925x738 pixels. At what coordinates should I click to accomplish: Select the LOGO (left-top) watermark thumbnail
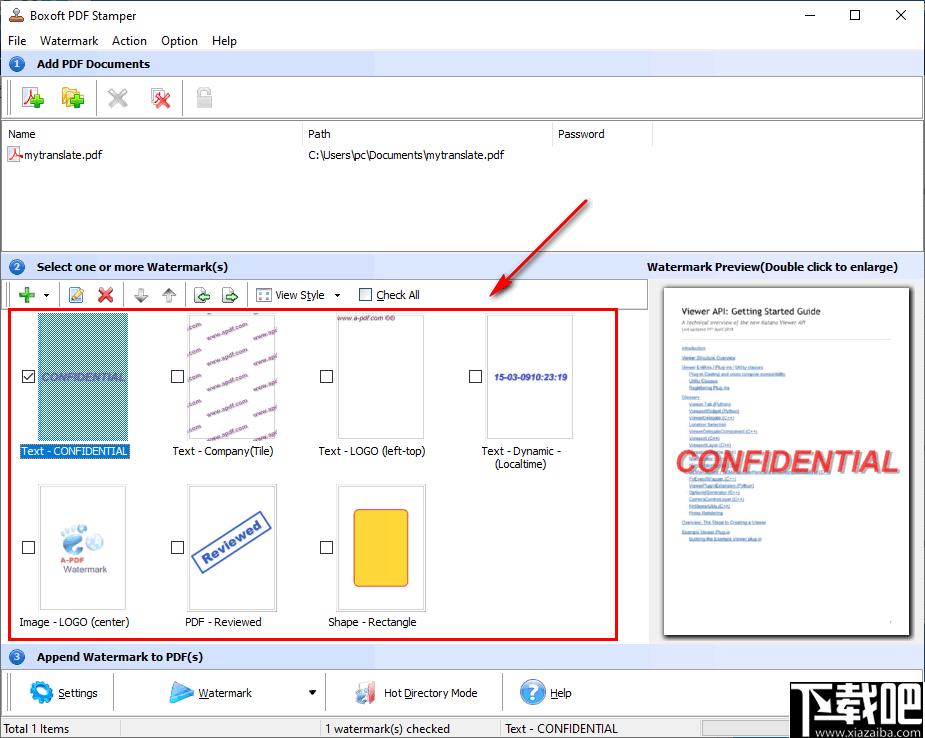pos(381,377)
